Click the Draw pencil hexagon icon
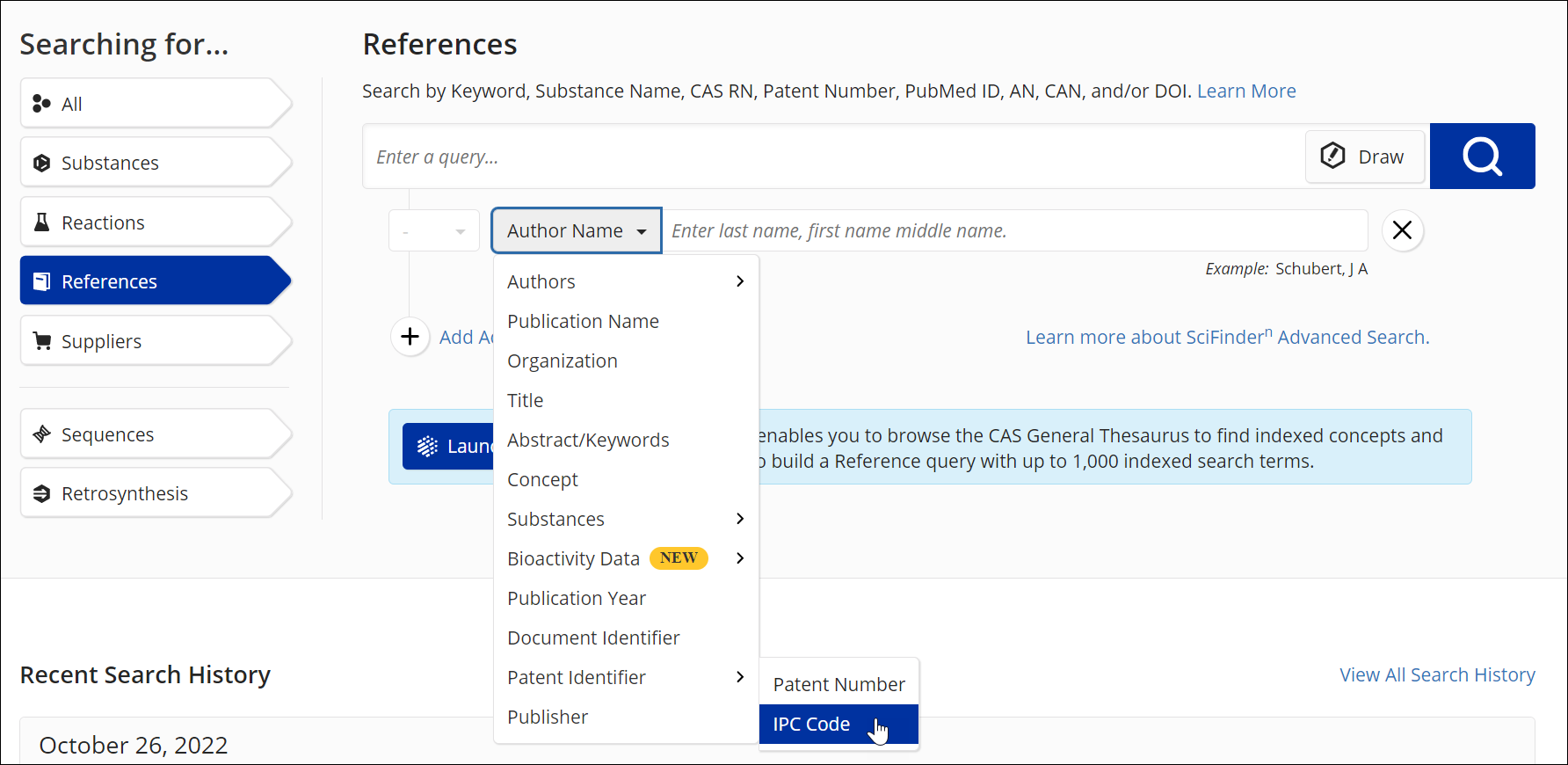The image size is (1568, 765). point(1332,156)
